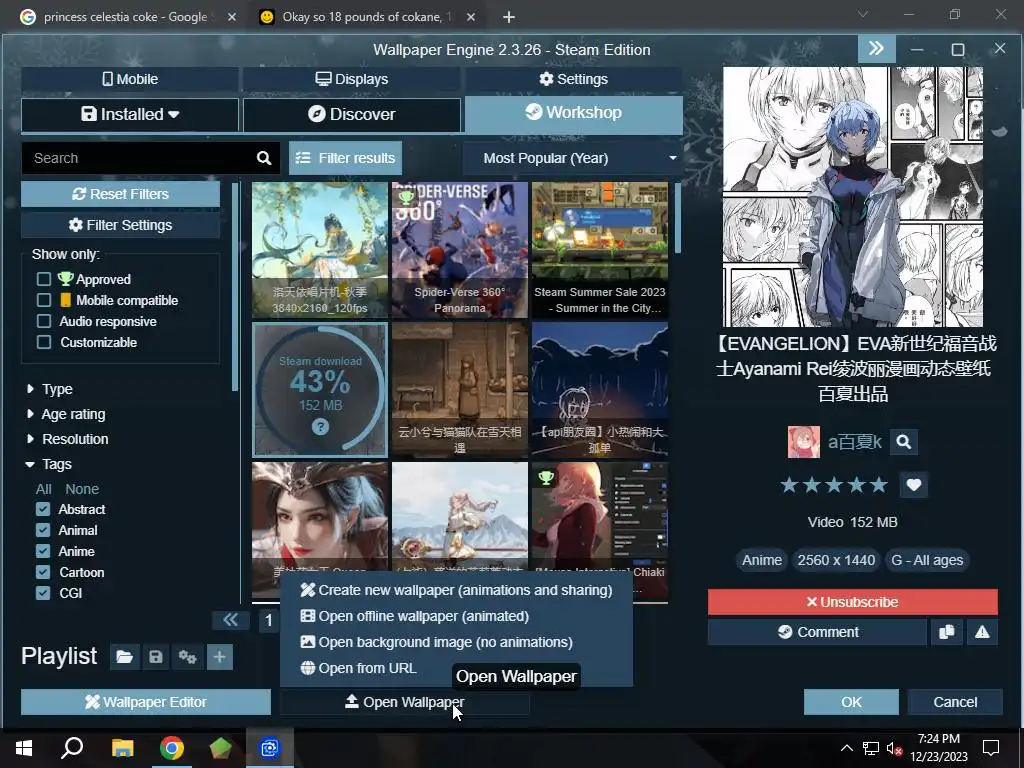Save playlist floppy disk icon
The image size is (1024, 768).
(155, 656)
